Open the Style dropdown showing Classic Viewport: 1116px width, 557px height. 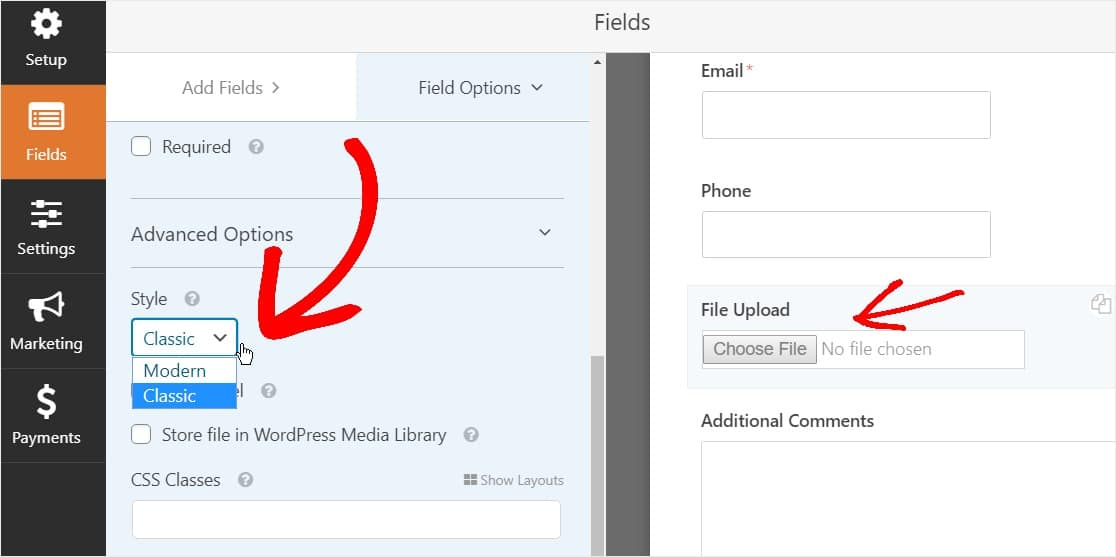(184, 338)
